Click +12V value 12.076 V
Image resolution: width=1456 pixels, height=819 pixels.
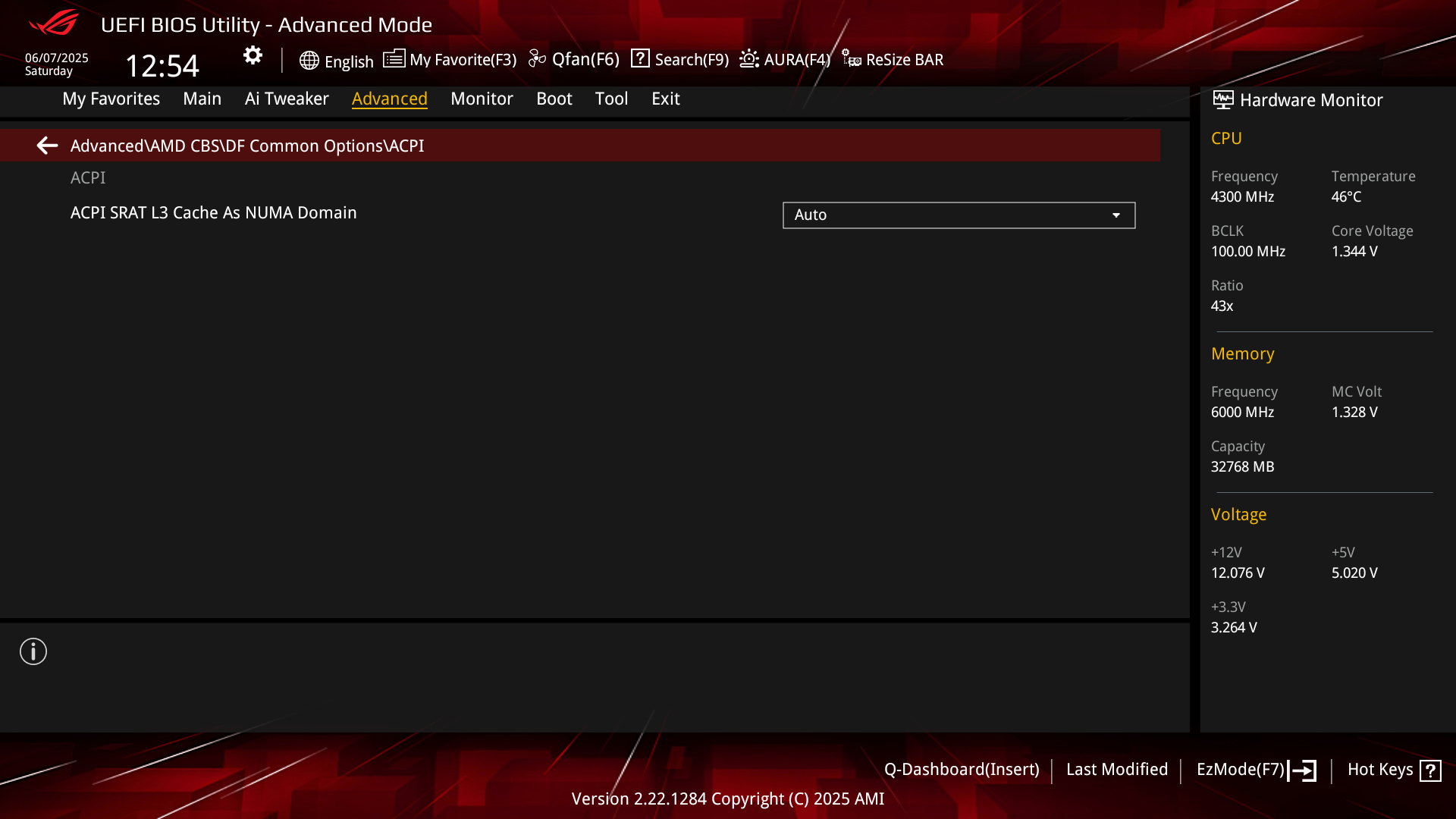coord(1238,573)
